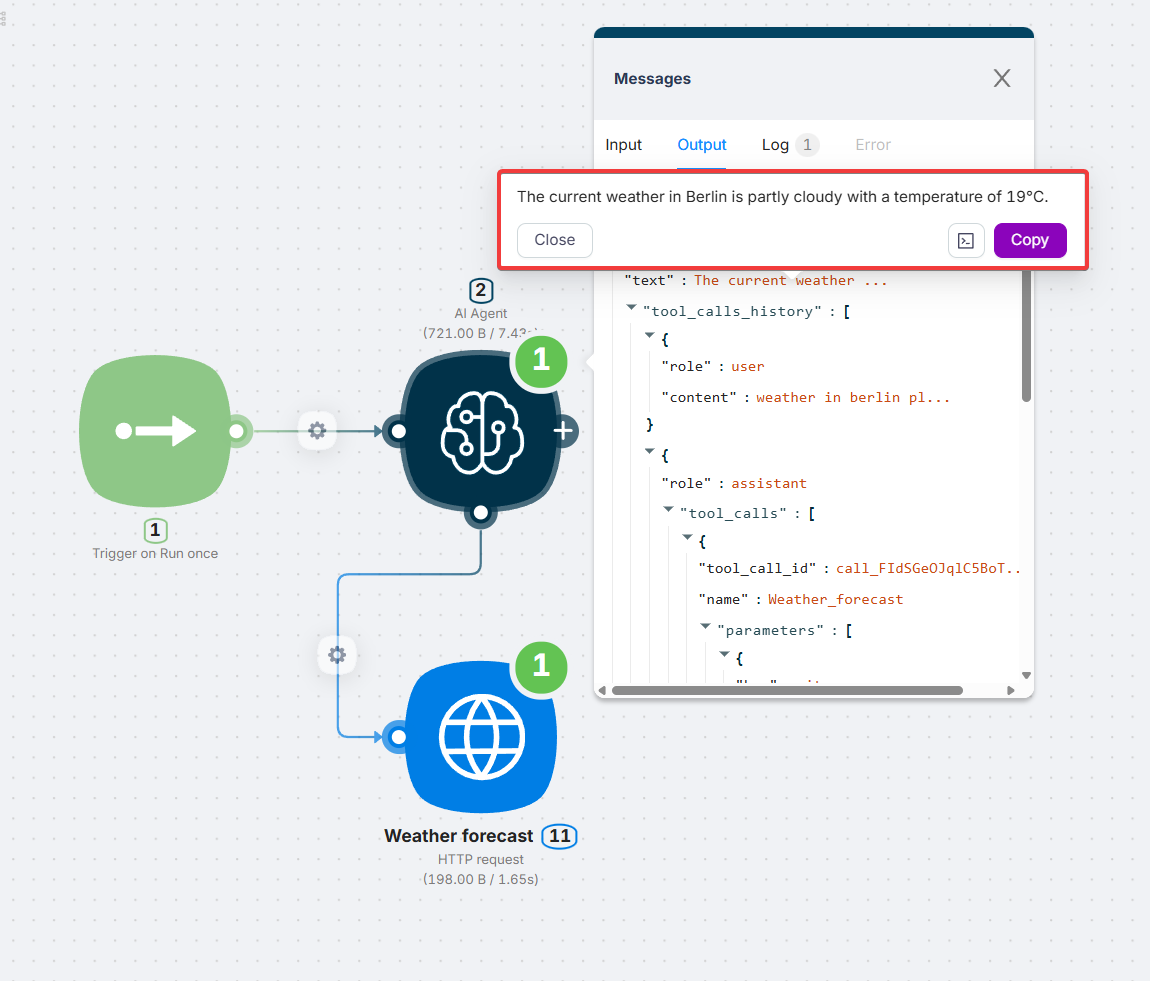The width and height of the screenshot is (1150, 981).
Task: Collapse the tool_calls_history array
Action: pyautogui.click(x=632, y=309)
